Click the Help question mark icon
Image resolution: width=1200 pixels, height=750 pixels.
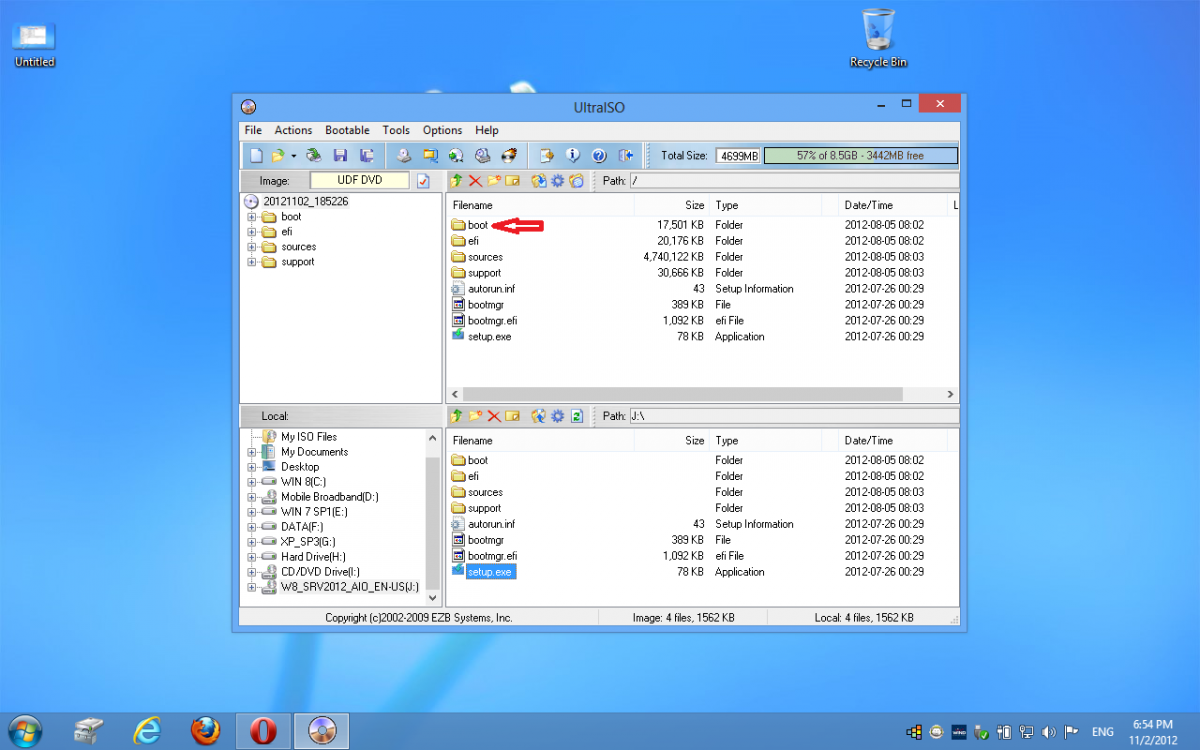599,155
